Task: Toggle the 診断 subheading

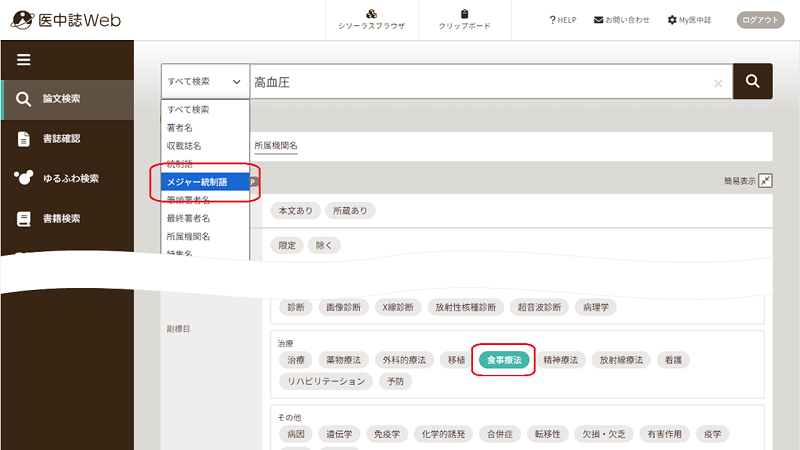Action: tap(296, 307)
